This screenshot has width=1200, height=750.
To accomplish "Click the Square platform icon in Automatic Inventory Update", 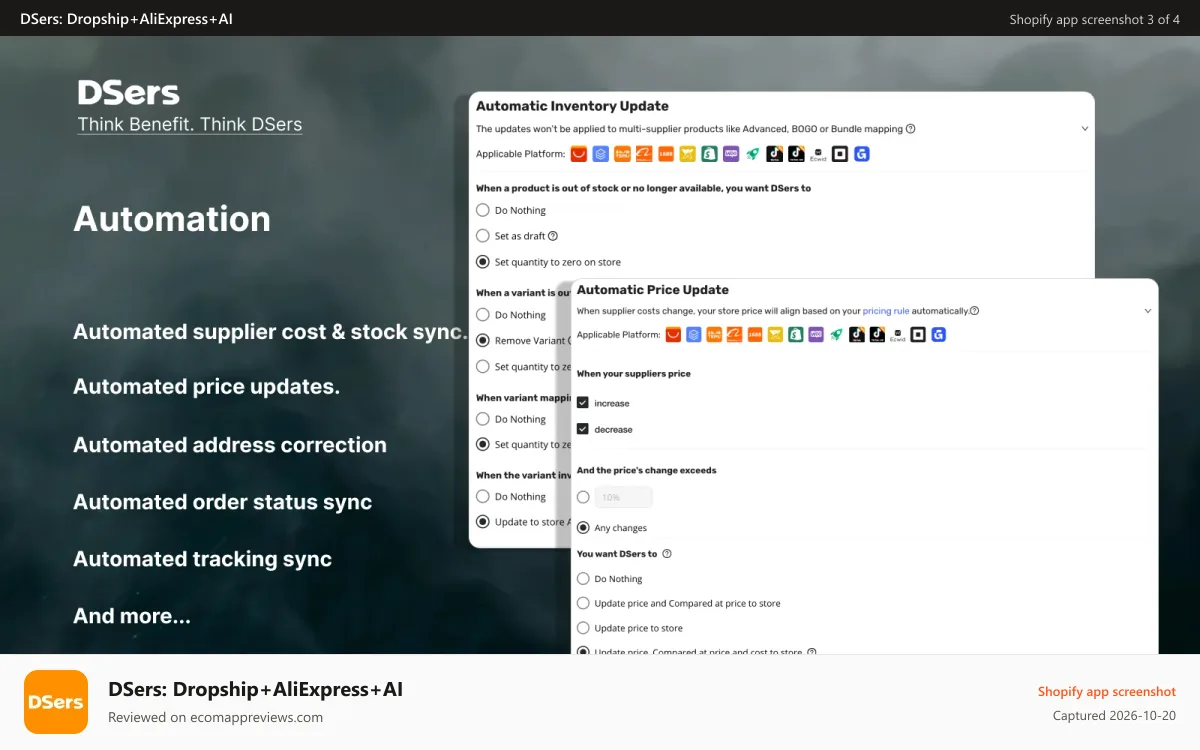I will point(840,154).
